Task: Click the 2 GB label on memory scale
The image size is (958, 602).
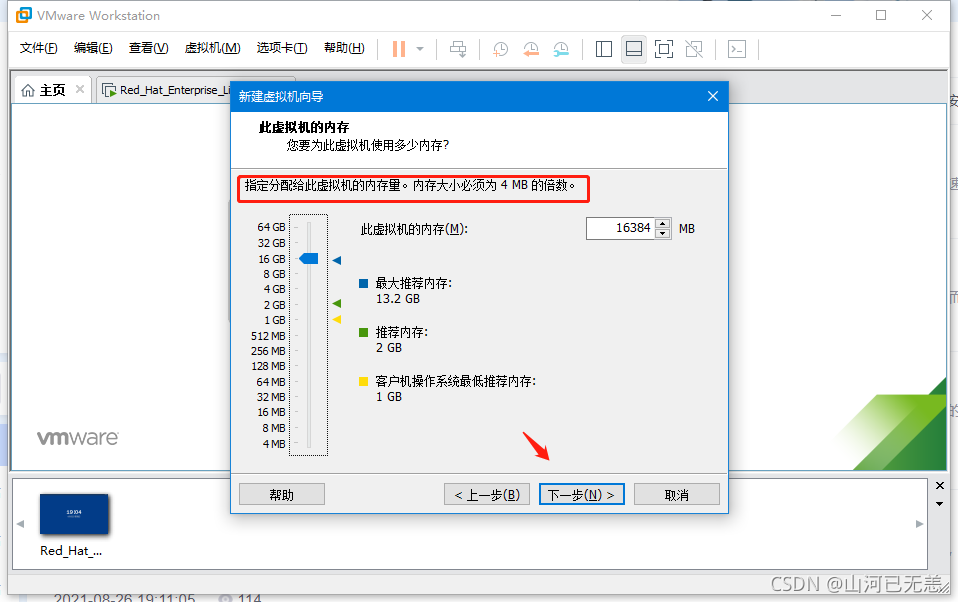Action: (274, 304)
